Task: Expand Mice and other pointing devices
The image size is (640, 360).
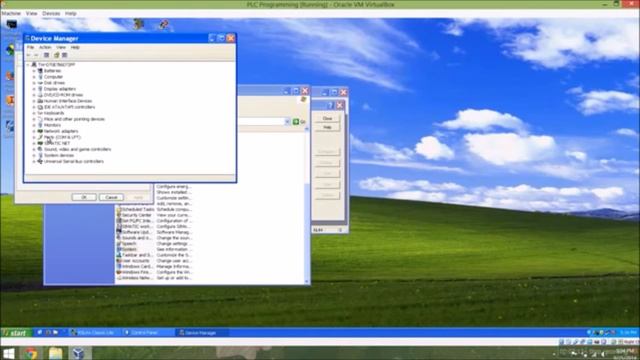Action: pyautogui.click(x=34, y=119)
